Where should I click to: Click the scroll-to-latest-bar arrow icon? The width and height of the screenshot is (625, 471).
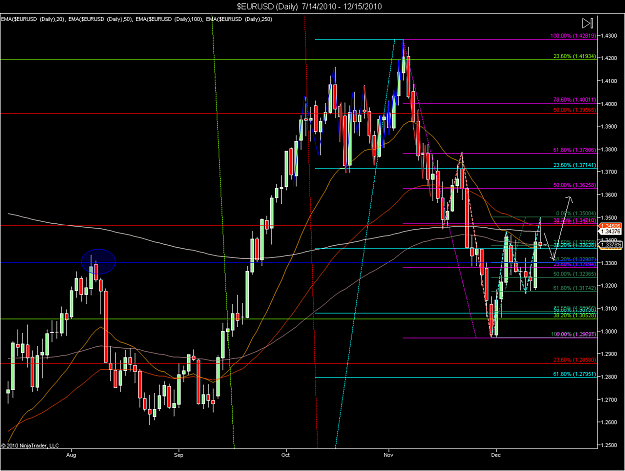click(x=587, y=23)
